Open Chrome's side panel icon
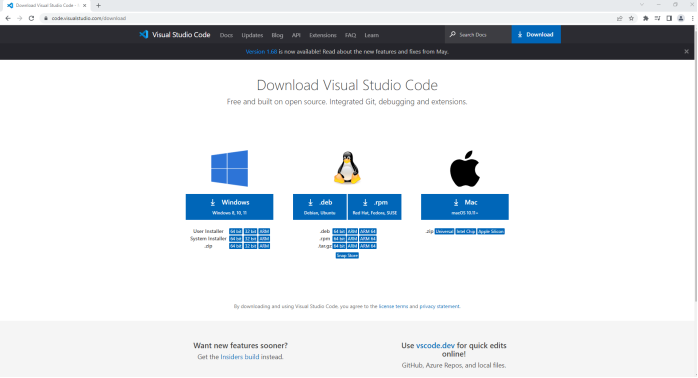This screenshot has width=698, height=378. click(x=669, y=18)
